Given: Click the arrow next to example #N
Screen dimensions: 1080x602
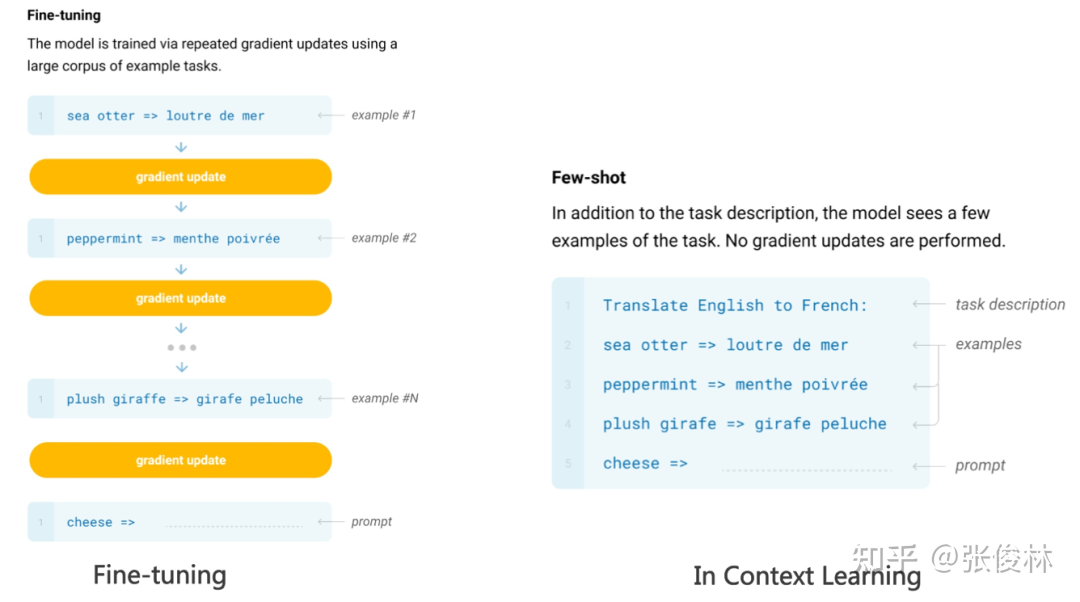Looking at the screenshot, I should 330,398.
